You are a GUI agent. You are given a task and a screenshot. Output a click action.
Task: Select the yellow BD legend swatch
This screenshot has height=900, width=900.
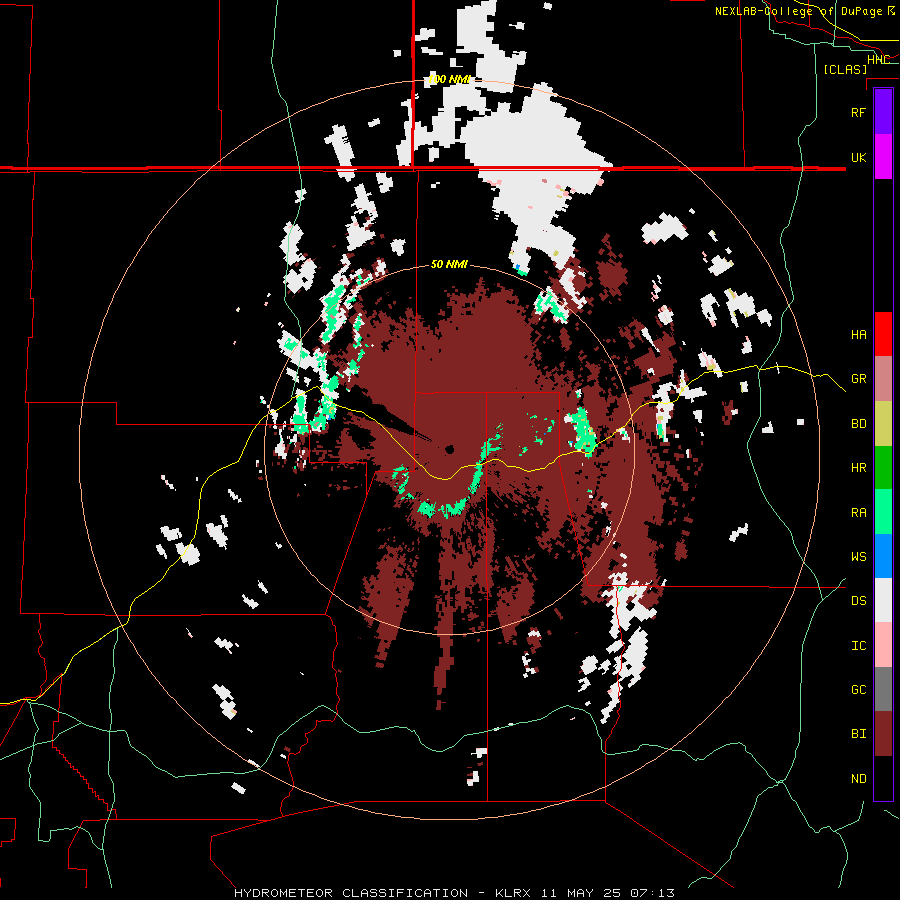[883, 424]
